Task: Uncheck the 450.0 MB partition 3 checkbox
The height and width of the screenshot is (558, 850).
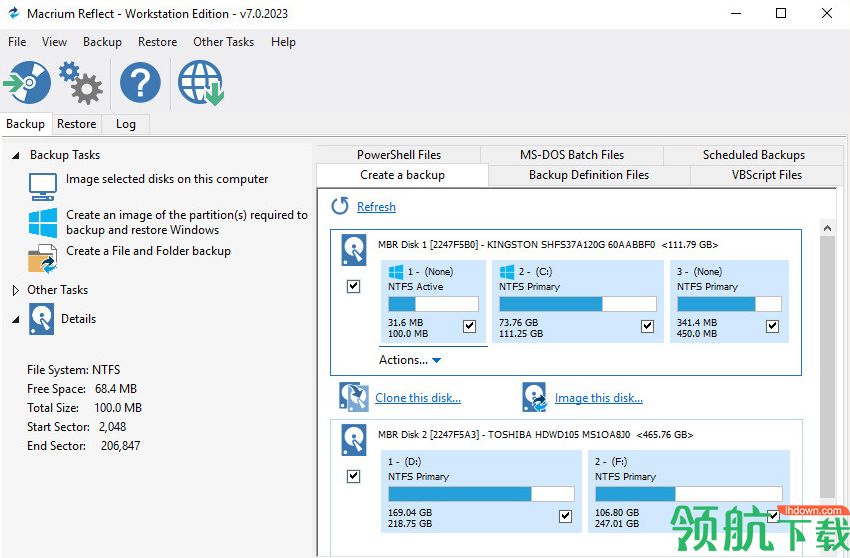Action: [x=772, y=326]
